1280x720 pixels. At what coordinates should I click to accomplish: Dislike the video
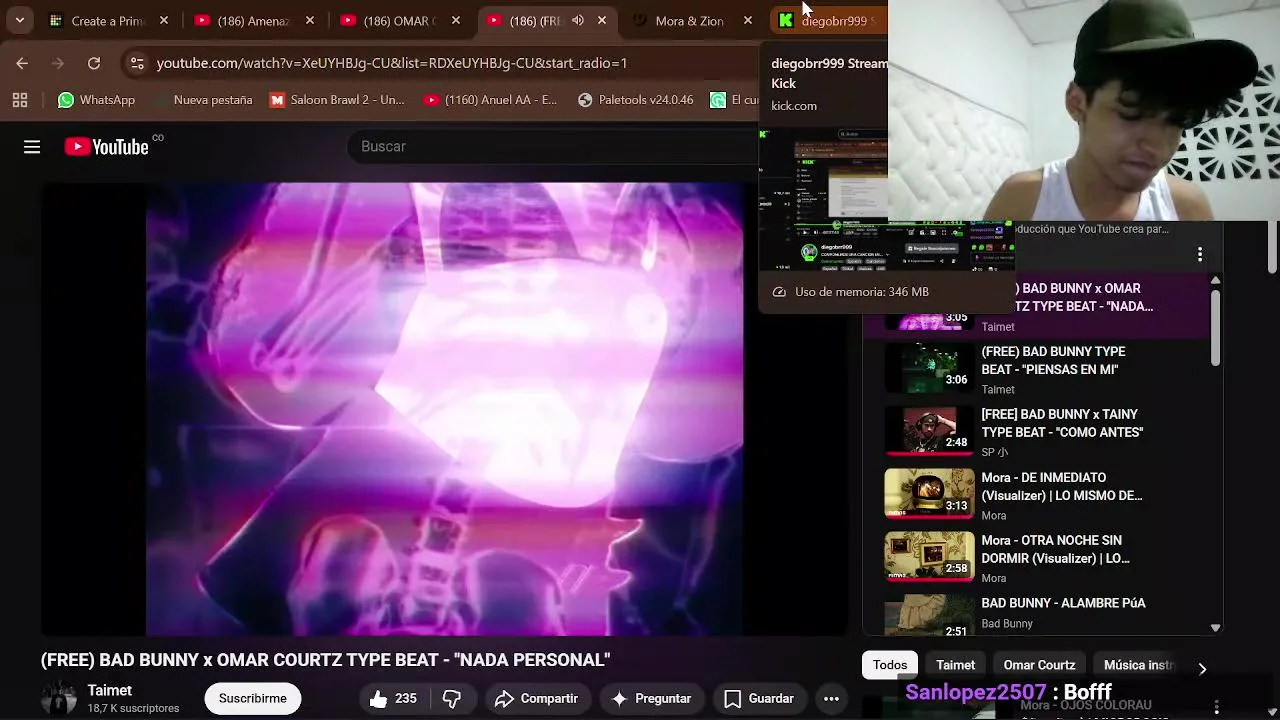click(x=452, y=698)
